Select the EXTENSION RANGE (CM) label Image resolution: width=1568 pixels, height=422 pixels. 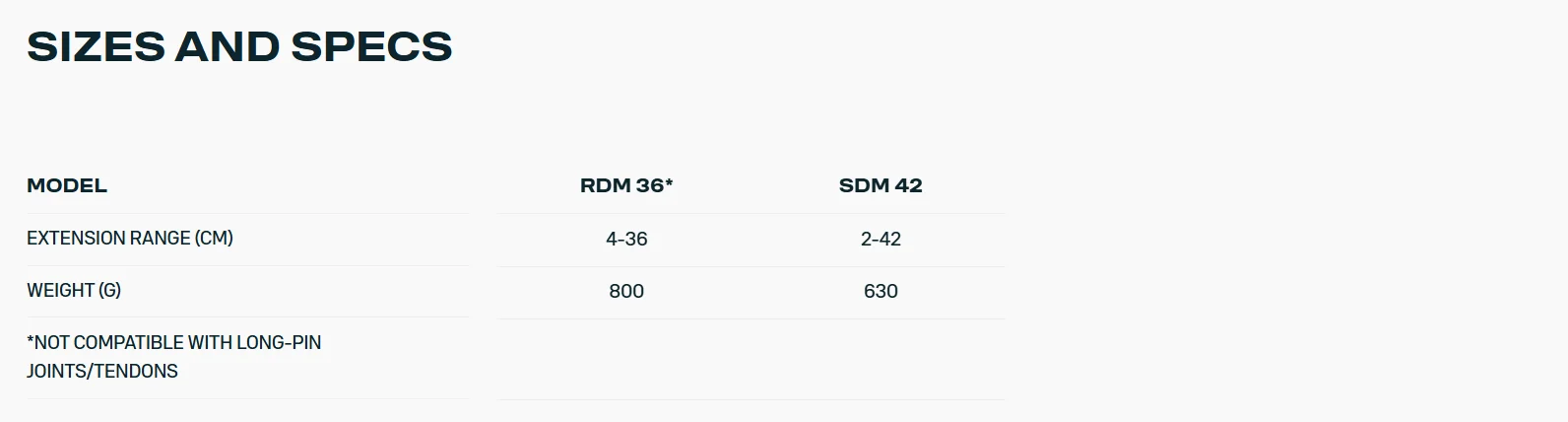pos(130,238)
